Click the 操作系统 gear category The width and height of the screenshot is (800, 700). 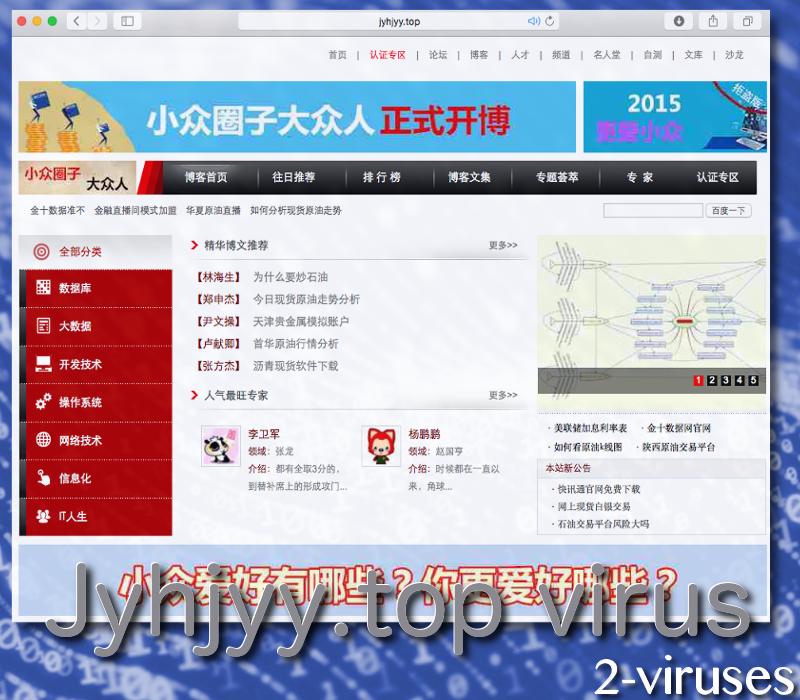tap(43, 402)
